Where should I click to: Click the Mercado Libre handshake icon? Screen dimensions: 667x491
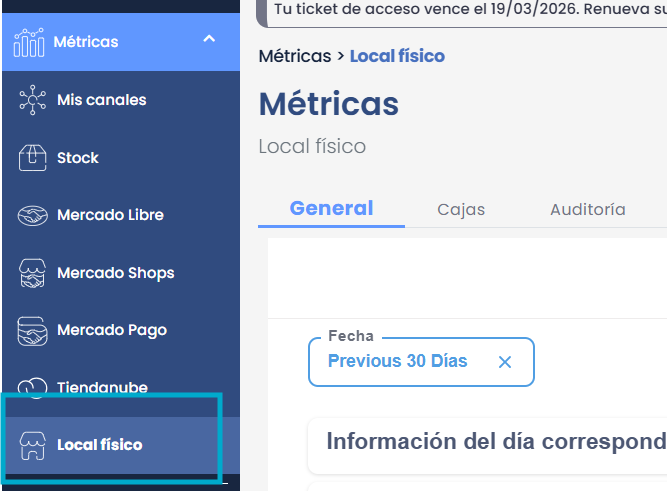tap(32, 215)
